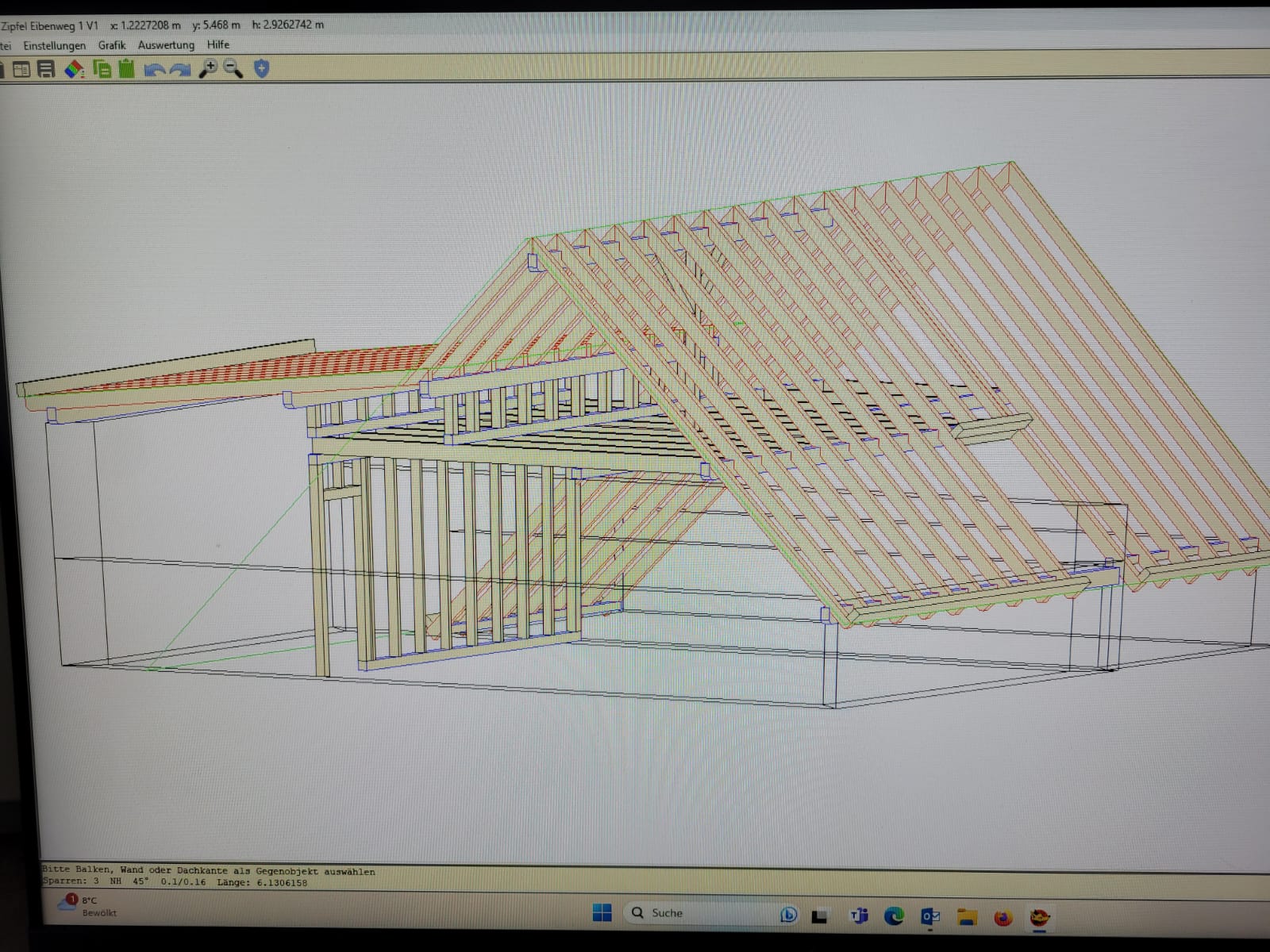Open the table layout view icon
The height and width of the screenshot is (952, 1270).
[x=21, y=70]
